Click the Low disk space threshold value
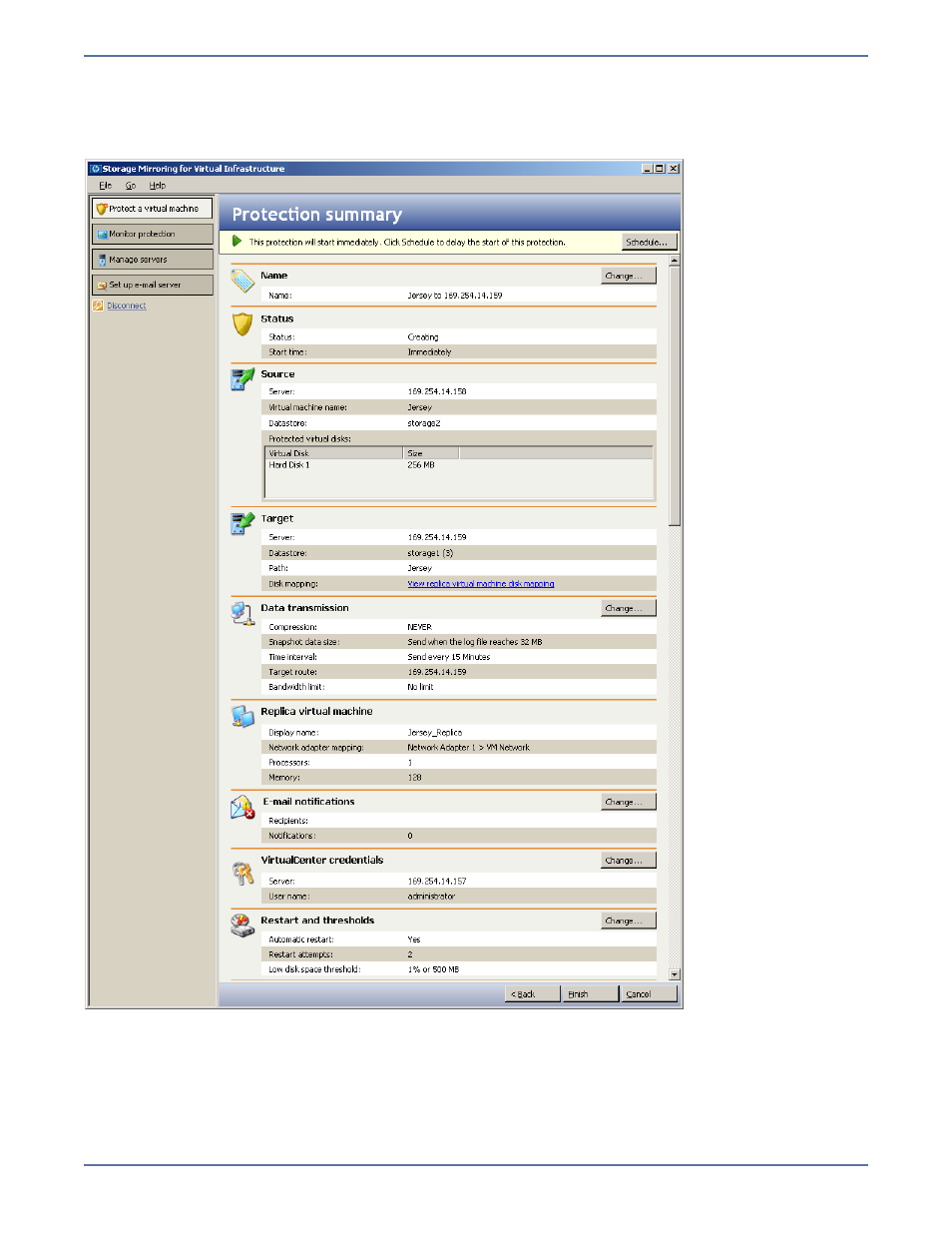The width and height of the screenshot is (952, 1233). 433,969
